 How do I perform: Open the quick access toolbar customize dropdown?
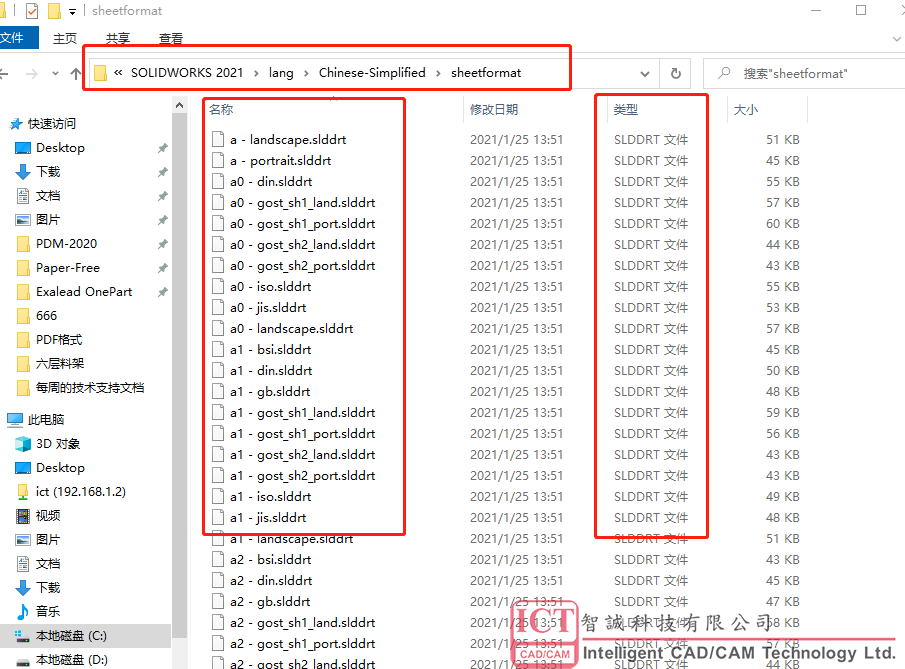[72, 11]
